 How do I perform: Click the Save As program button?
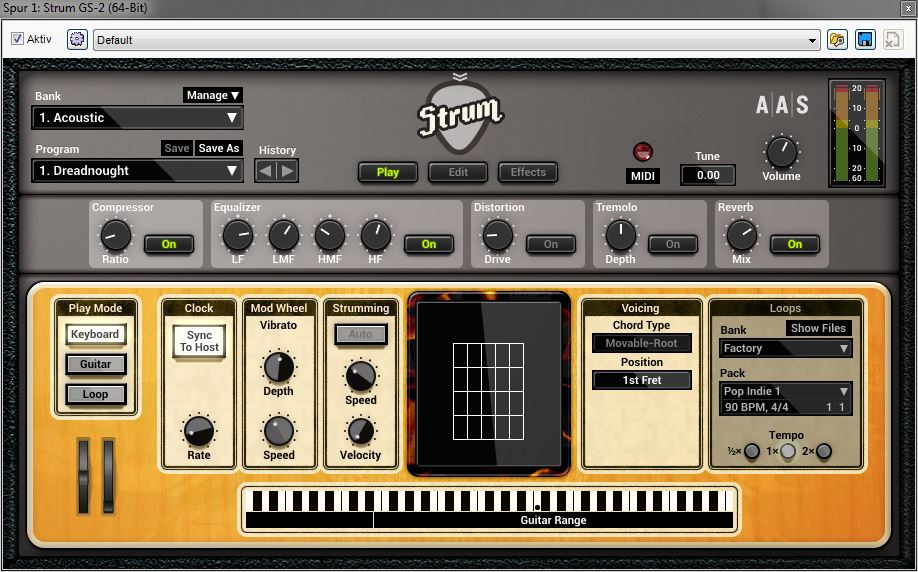[219, 148]
